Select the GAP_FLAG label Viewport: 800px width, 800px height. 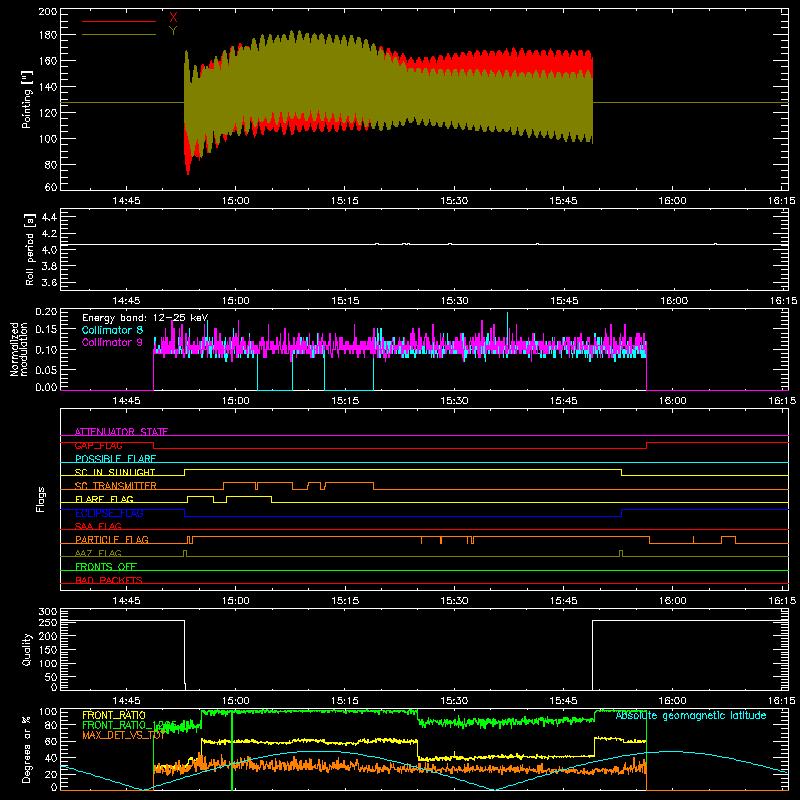coord(98,445)
